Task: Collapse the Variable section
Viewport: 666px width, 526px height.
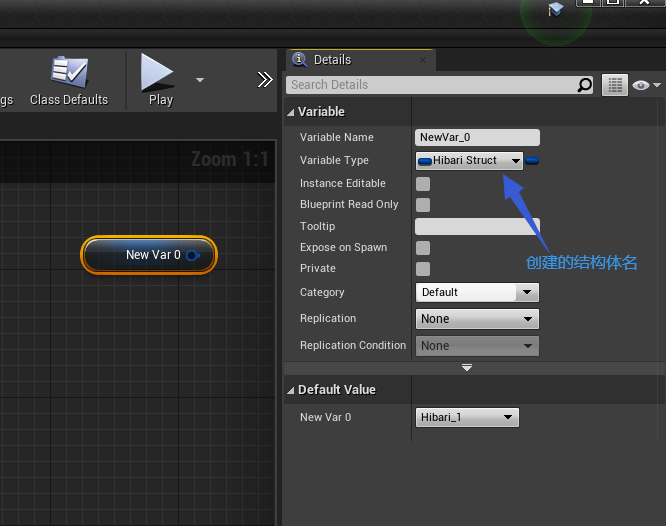Action: 291,112
